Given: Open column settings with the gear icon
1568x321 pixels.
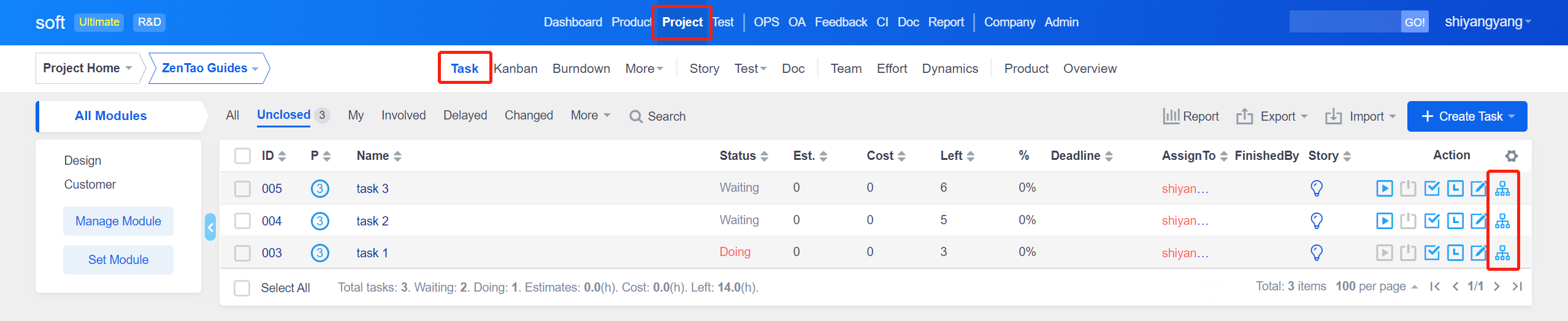Looking at the screenshot, I should pos(1511,156).
